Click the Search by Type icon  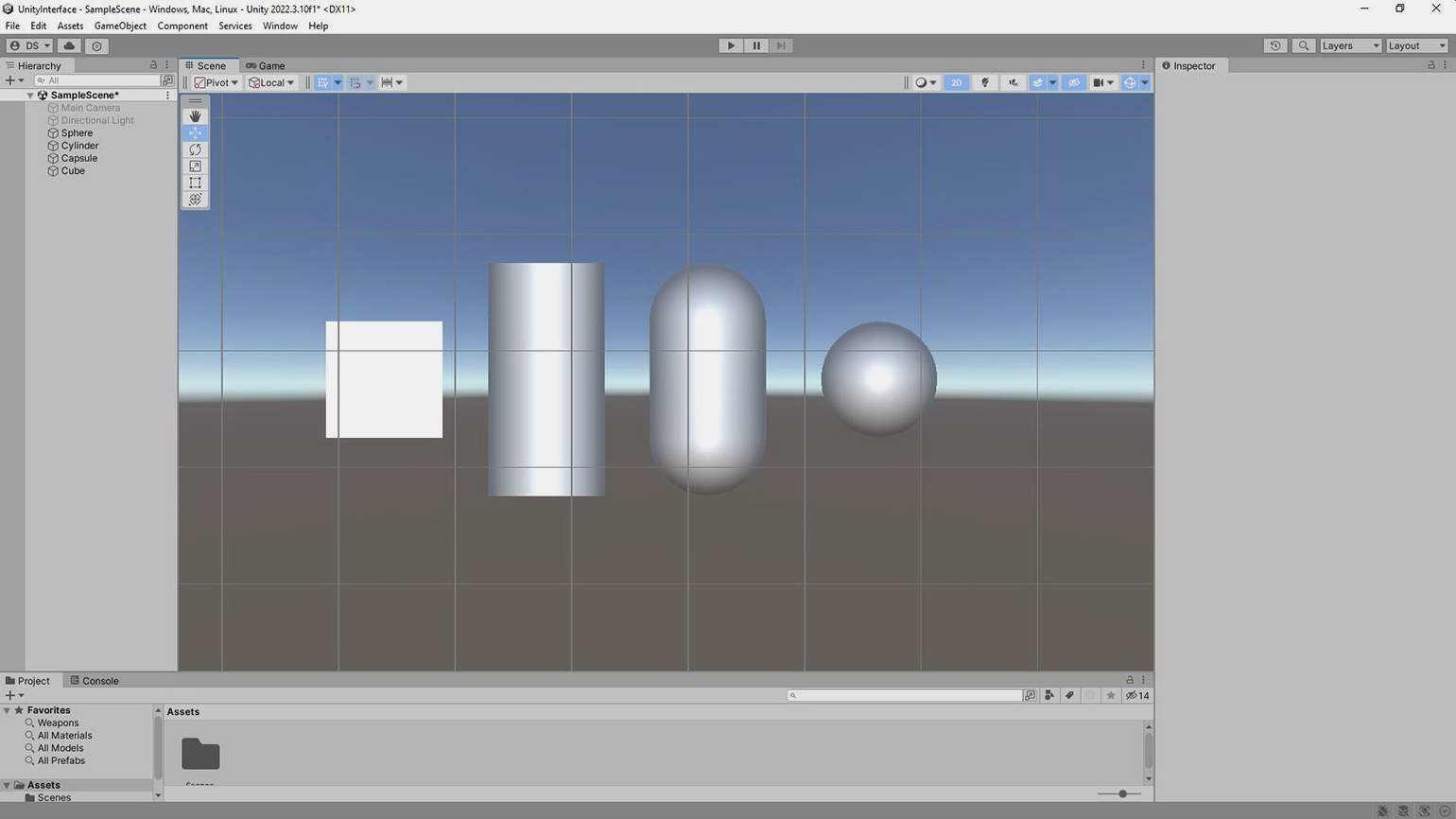(1049, 696)
